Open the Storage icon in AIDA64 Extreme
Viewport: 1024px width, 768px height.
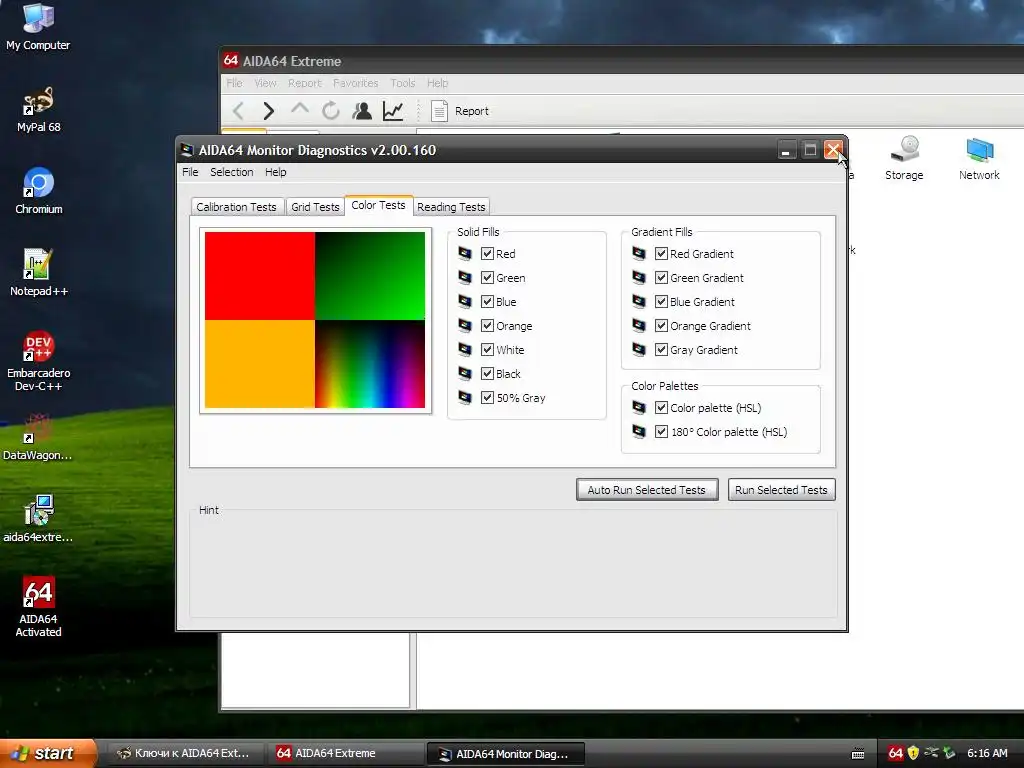point(904,157)
